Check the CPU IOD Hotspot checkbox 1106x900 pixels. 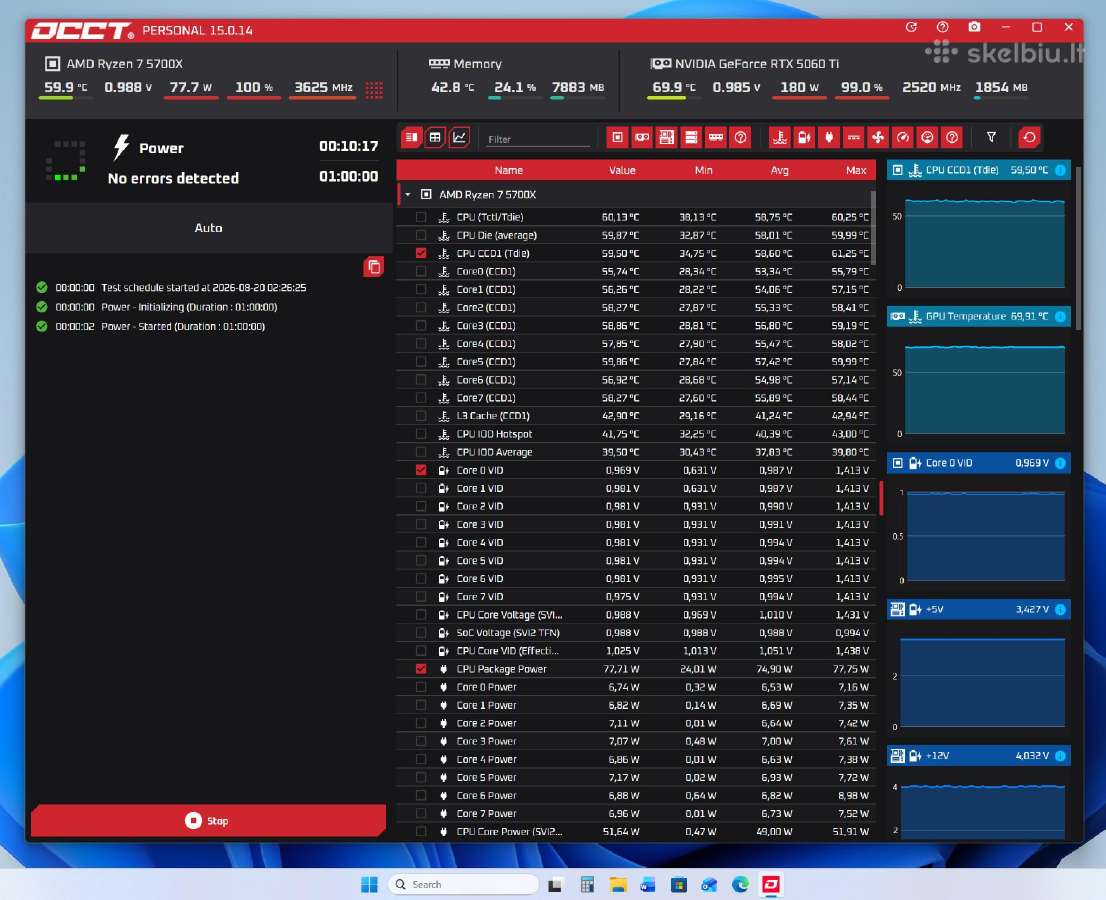point(421,434)
